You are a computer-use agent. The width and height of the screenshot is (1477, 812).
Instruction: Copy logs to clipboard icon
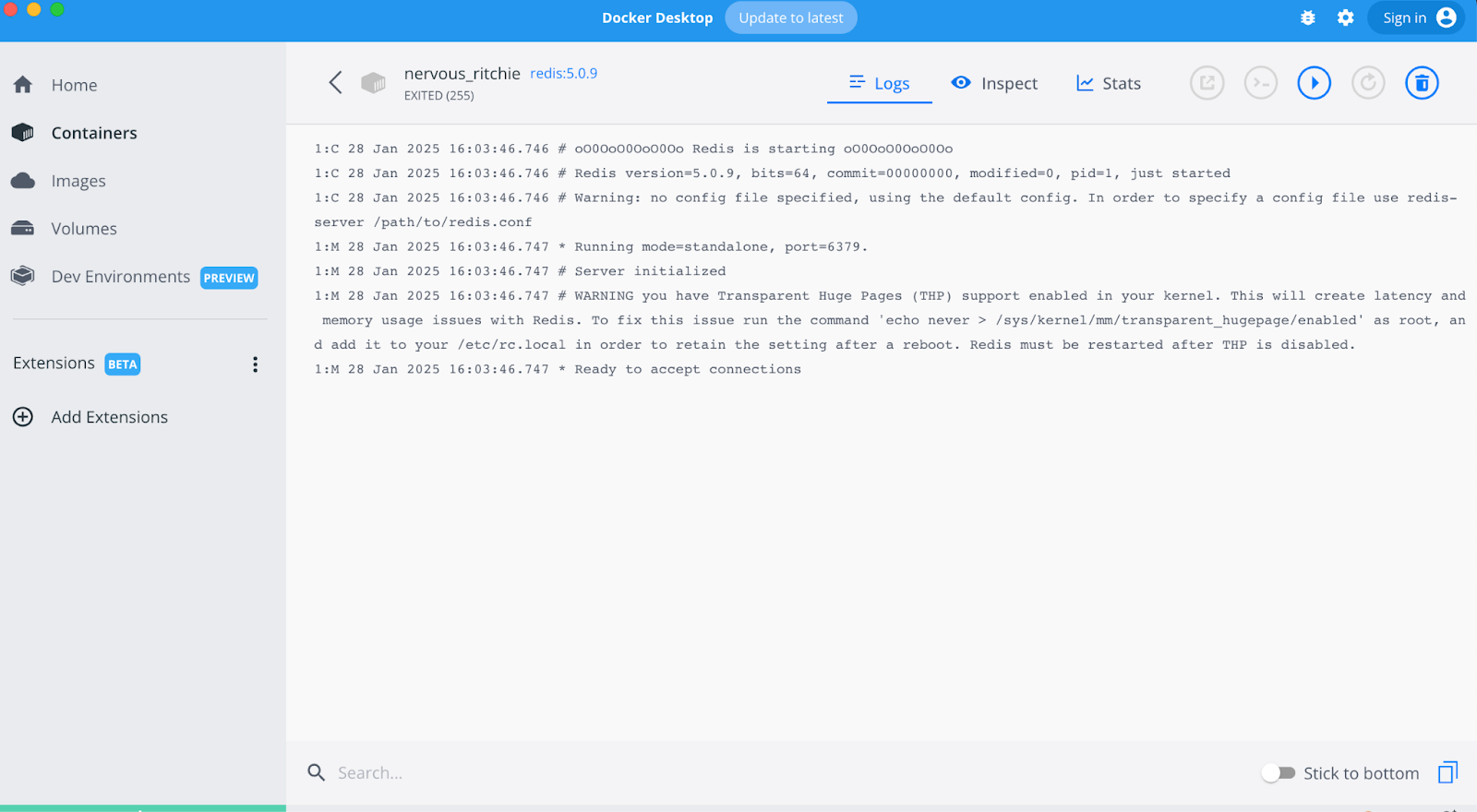1447,772
